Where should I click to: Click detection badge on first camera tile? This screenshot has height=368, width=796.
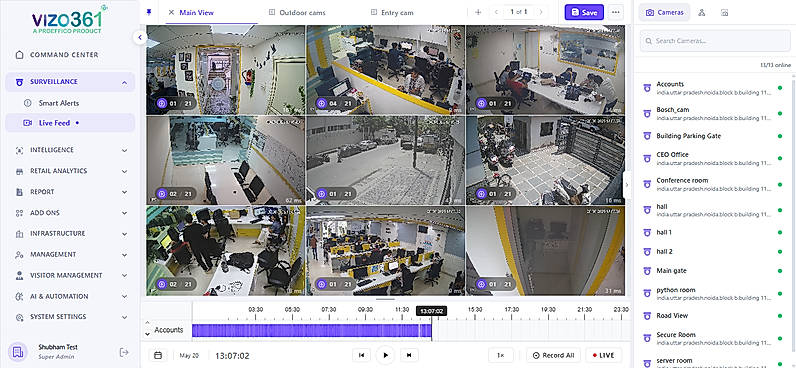[176, 104]
